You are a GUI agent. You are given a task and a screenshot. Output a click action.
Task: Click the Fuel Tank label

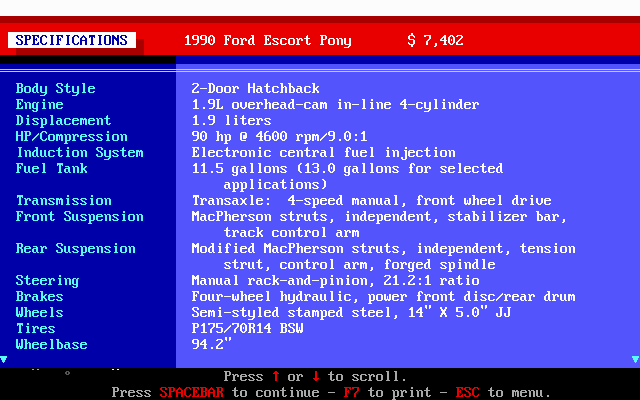click(x=51, y=169)
